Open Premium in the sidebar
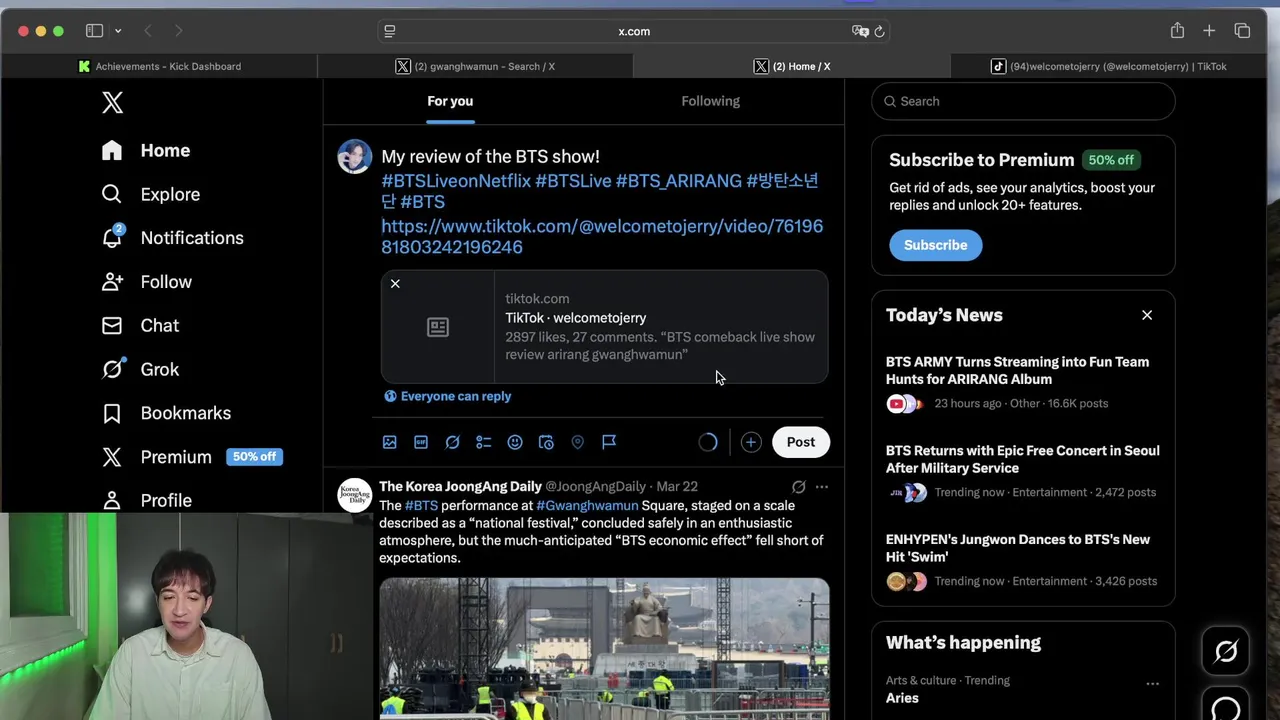Screen dimensions: 1280x720 pyautogui.click(x=157, y=457)
